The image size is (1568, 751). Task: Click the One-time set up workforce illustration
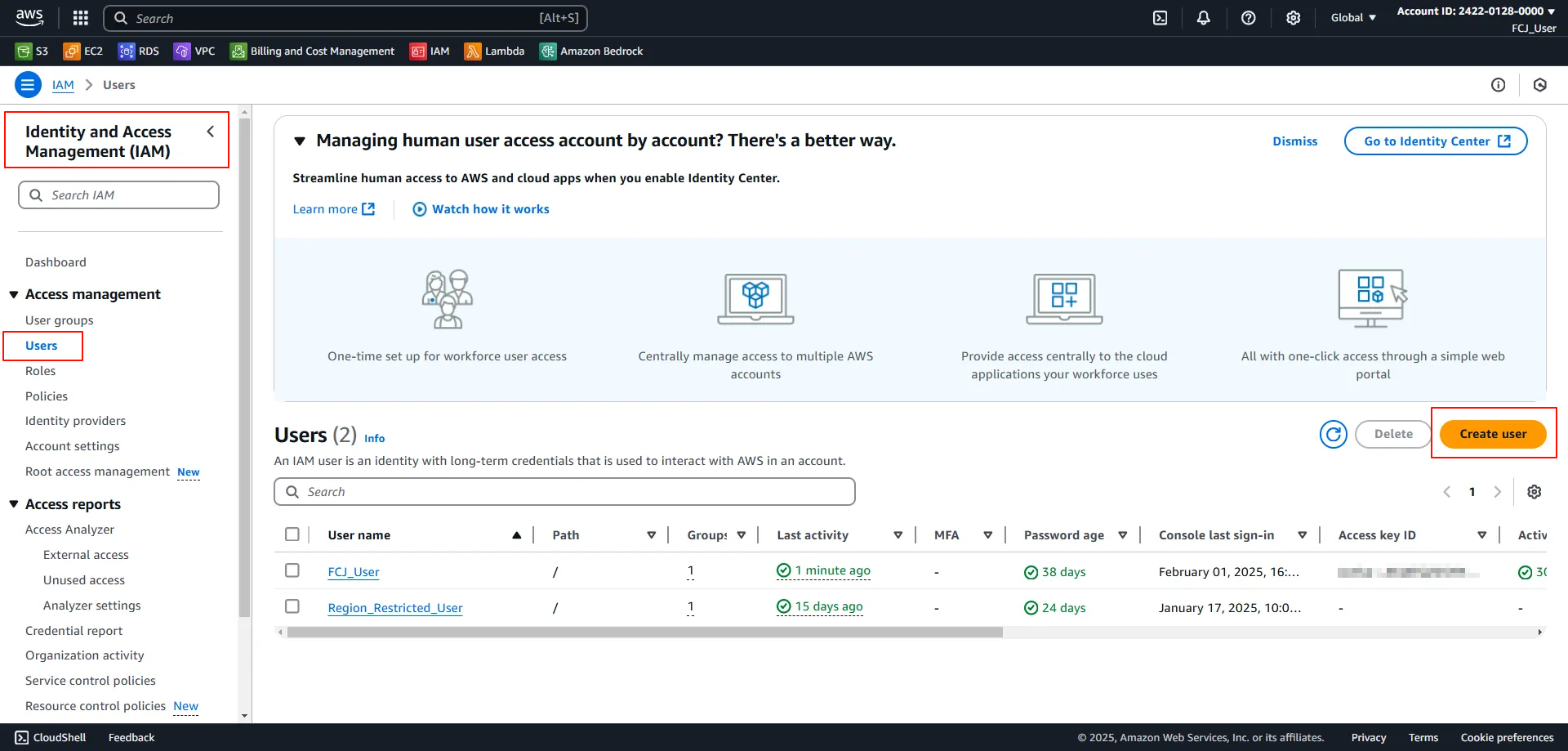pyautogui.click(x=447, y=298)
